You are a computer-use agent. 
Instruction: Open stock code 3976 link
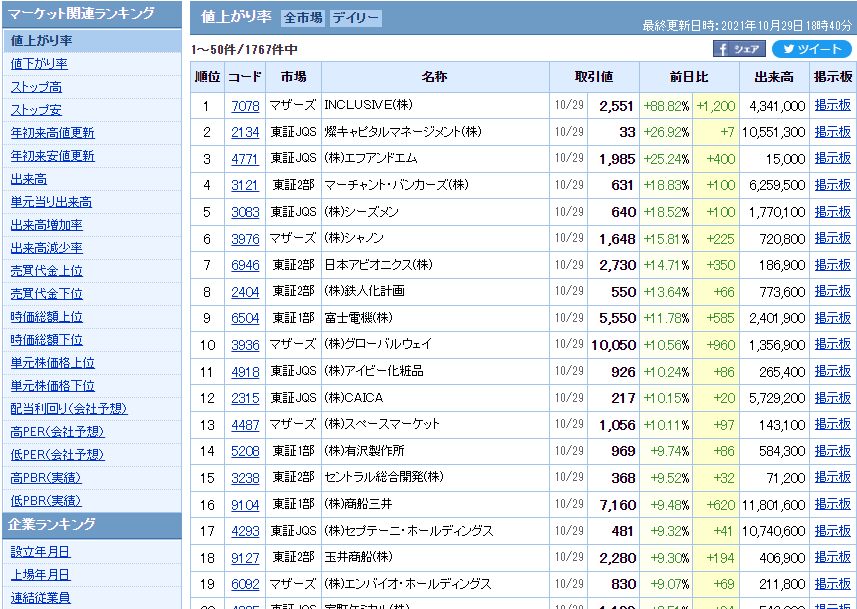[x=245, y=238]
